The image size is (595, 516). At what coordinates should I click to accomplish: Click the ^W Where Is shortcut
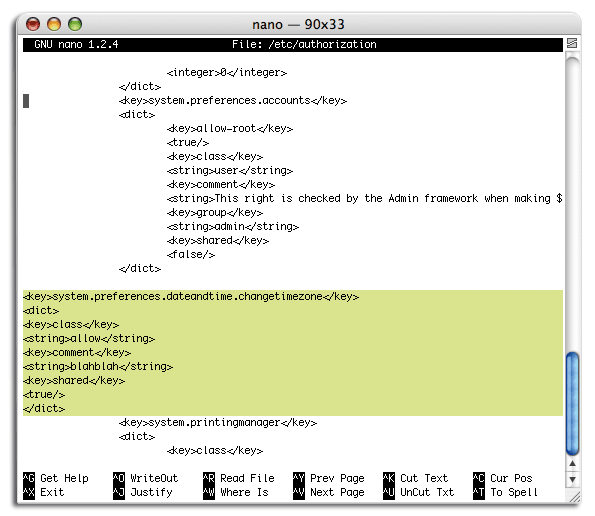pos(236,492)
